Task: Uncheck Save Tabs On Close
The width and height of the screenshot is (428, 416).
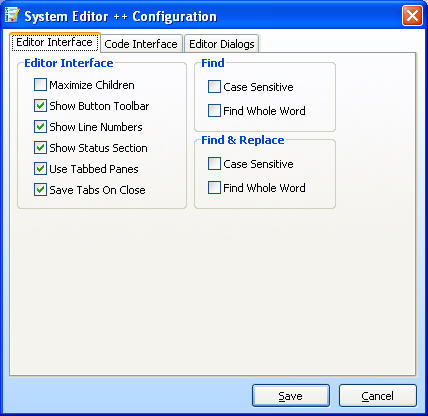Action: pos(40,190)
